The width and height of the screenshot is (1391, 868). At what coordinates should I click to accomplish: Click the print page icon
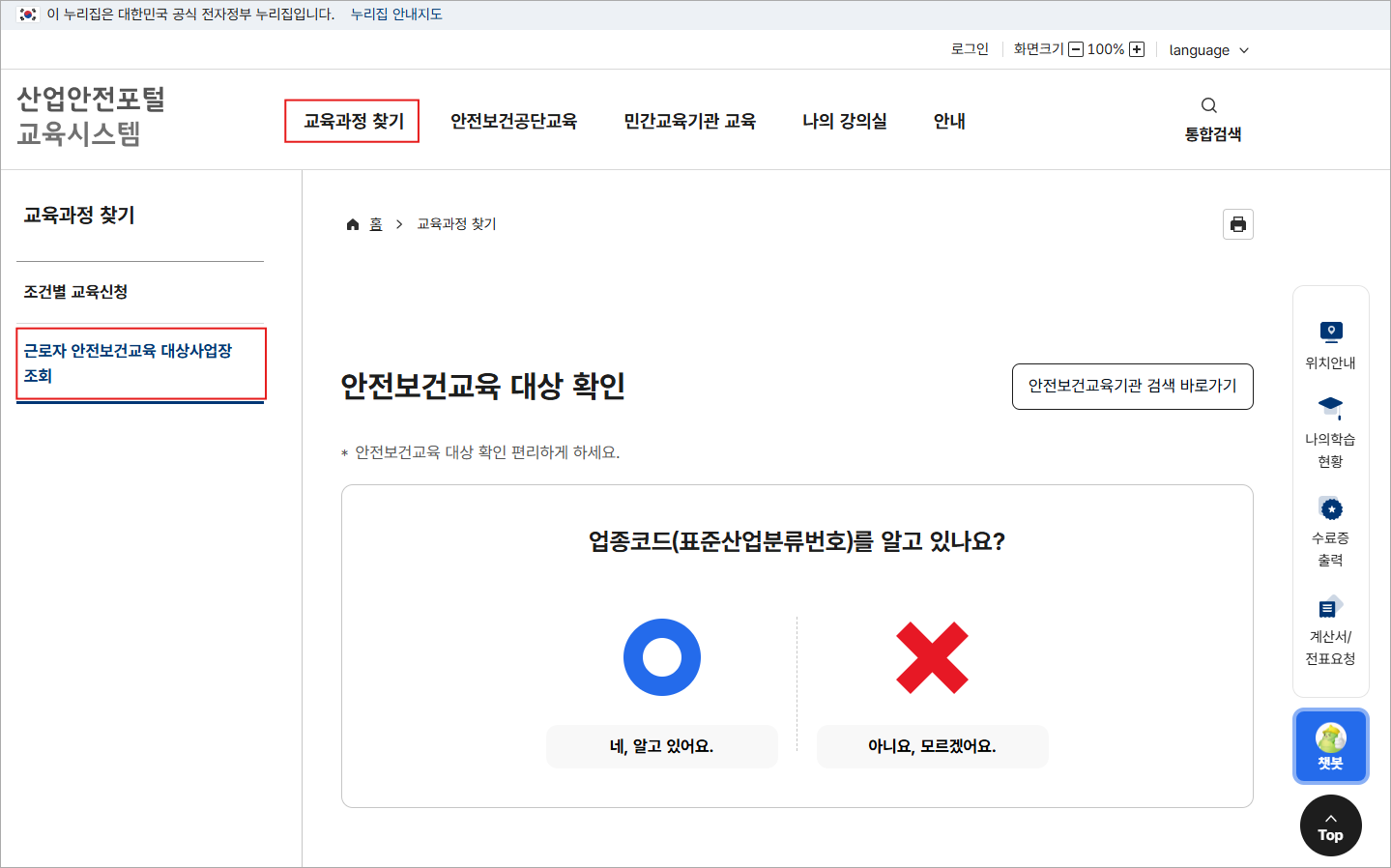pyautogui.click(x=1237, y=224)
